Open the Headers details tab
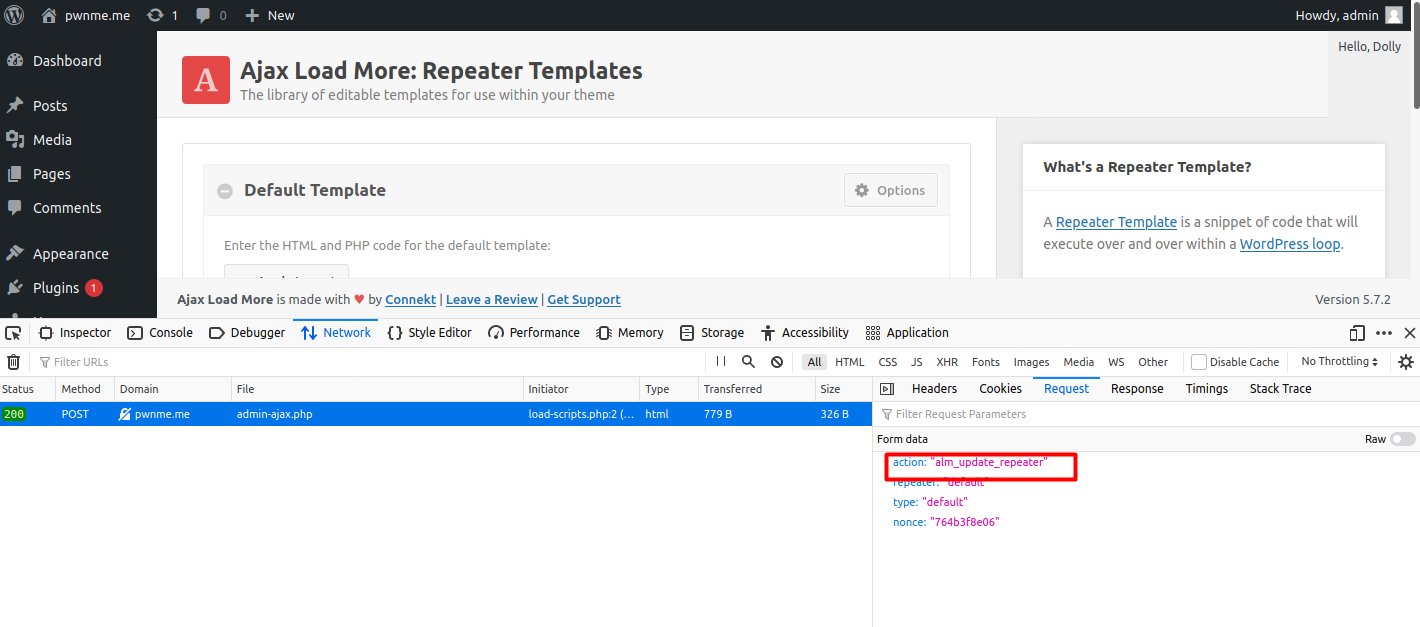The height and width of the screenshot is (627, 1420). [x=934, y=389]
